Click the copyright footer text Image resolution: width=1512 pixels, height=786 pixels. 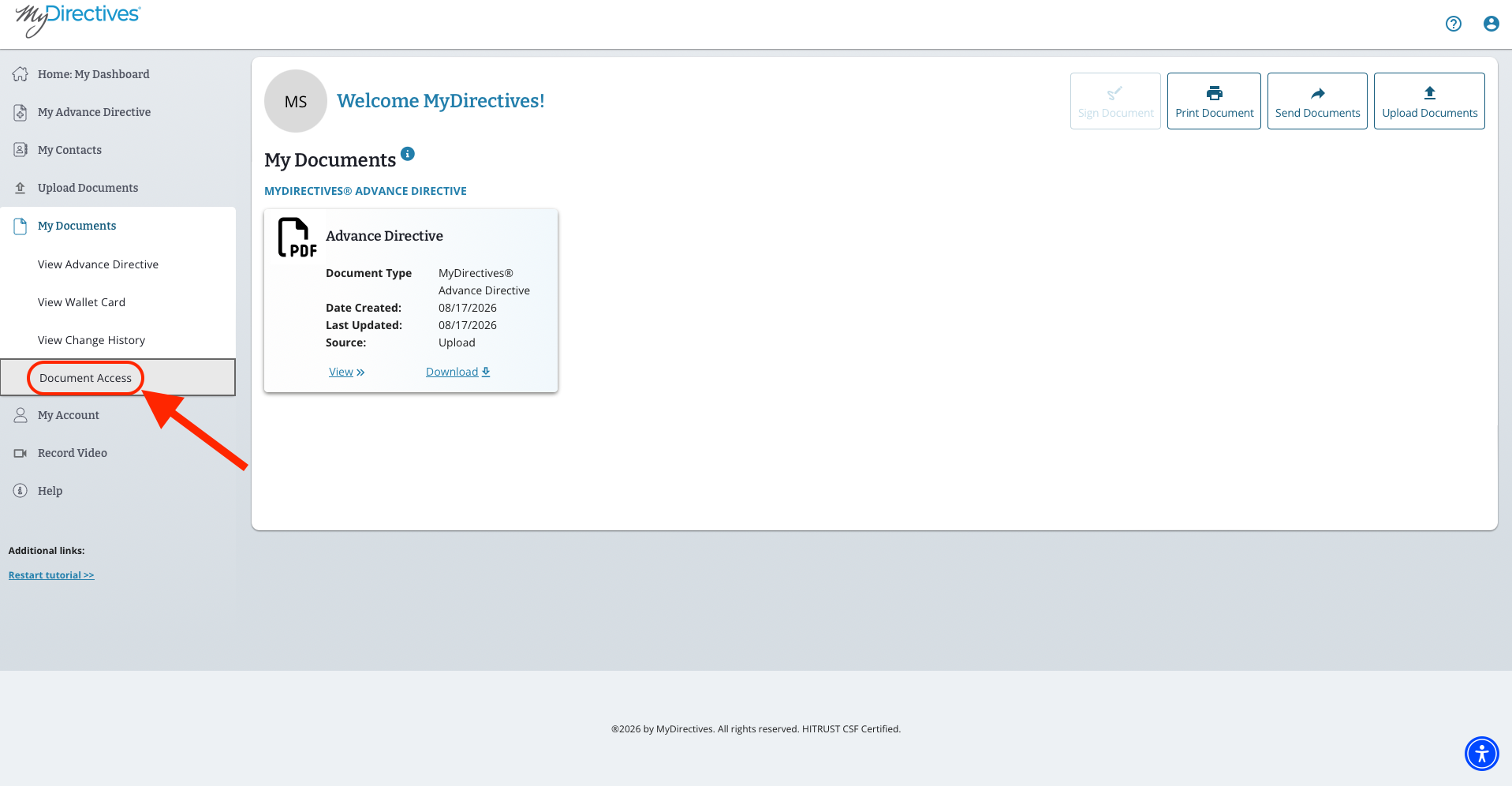click(x=756, y=729)
